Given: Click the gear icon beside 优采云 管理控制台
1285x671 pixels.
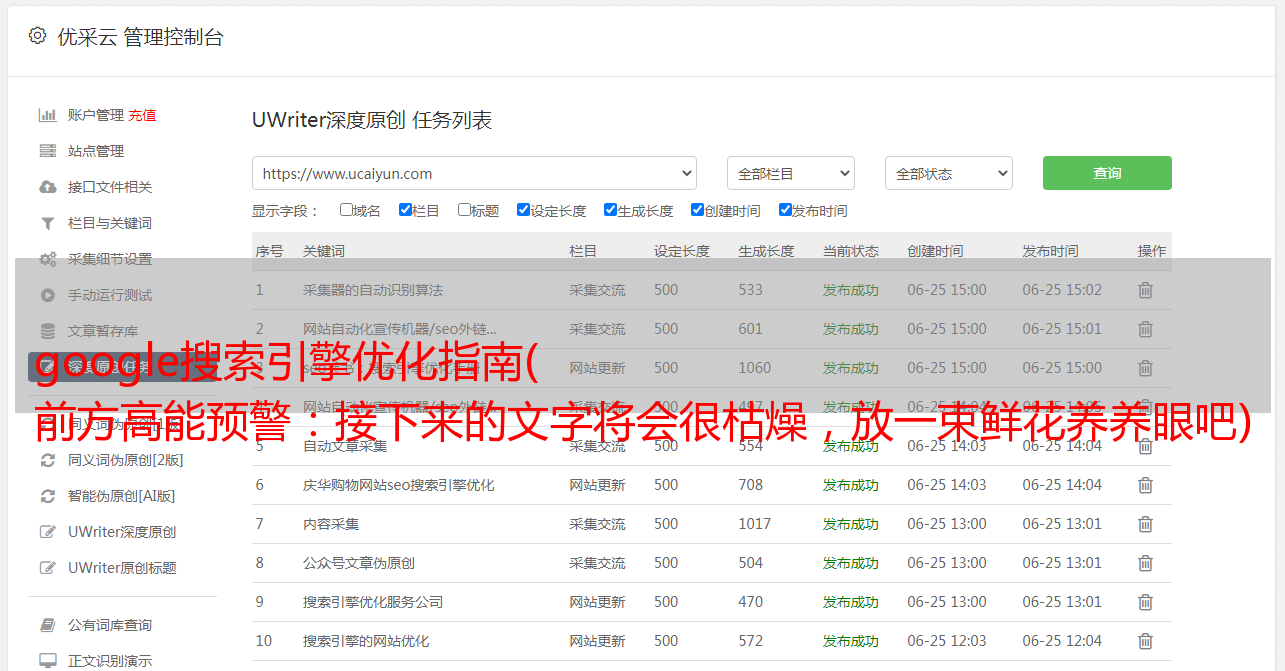Looking at the screenshot, I should point(37,36).
